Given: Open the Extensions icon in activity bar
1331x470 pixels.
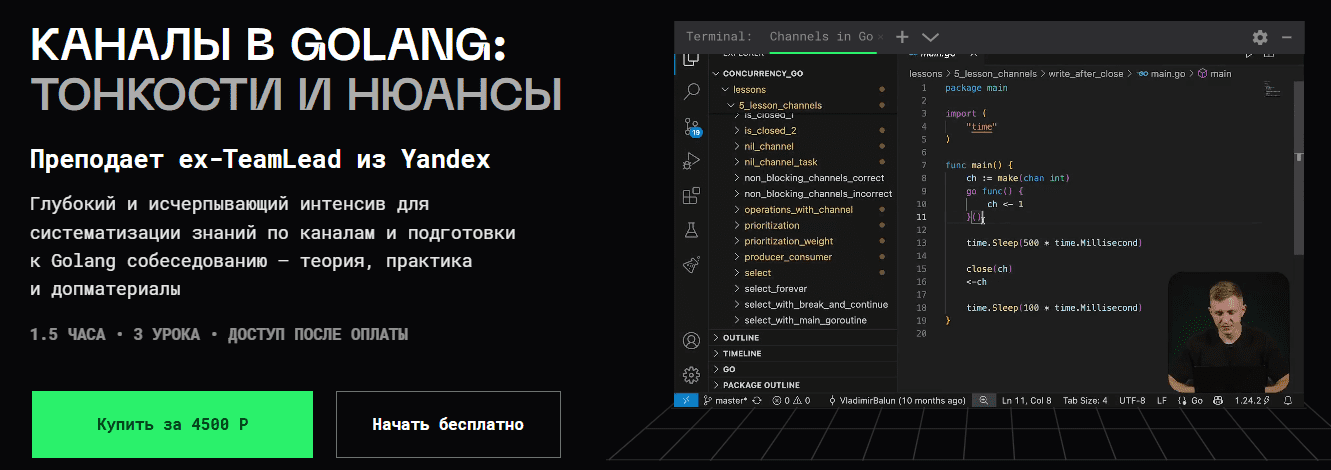Looking at the screenshot, I should [x=690, y=196].
